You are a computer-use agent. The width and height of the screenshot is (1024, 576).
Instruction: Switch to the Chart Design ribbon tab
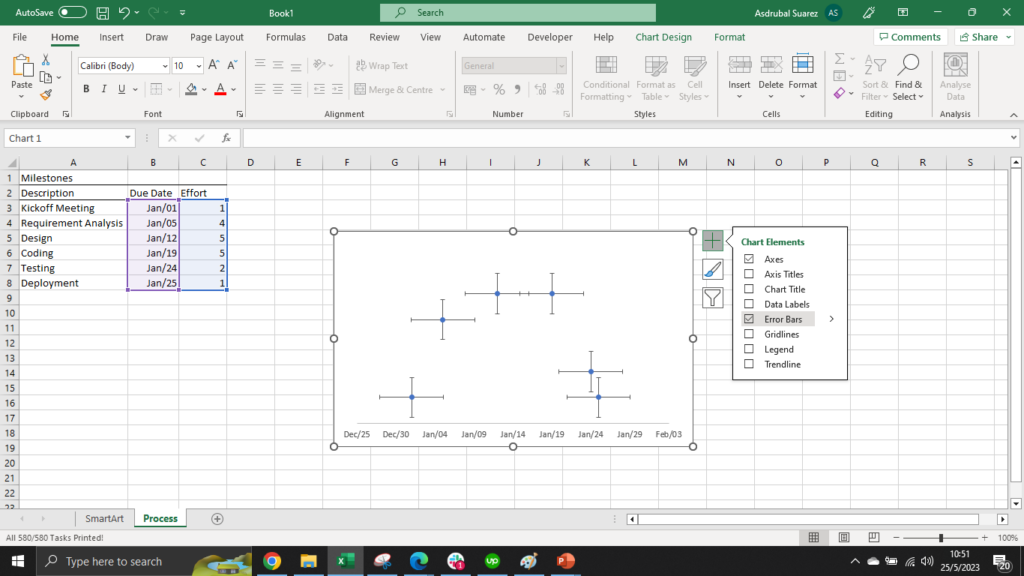663,37
